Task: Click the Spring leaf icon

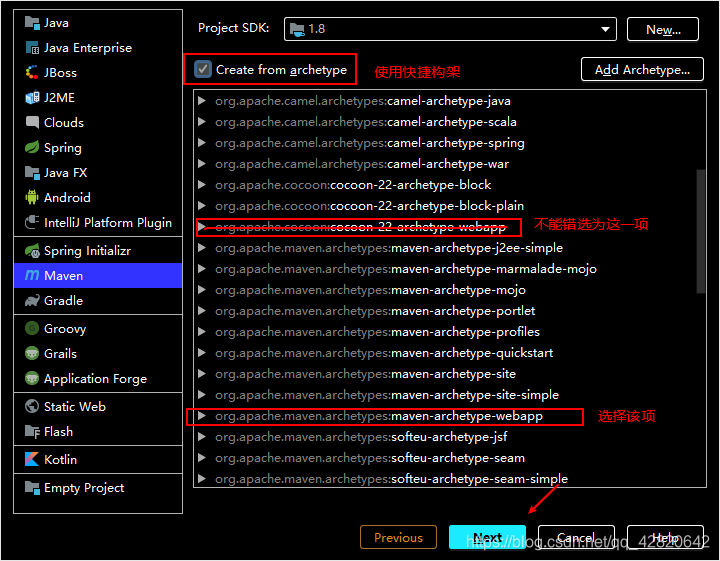Action: click(x=32, y=147)
